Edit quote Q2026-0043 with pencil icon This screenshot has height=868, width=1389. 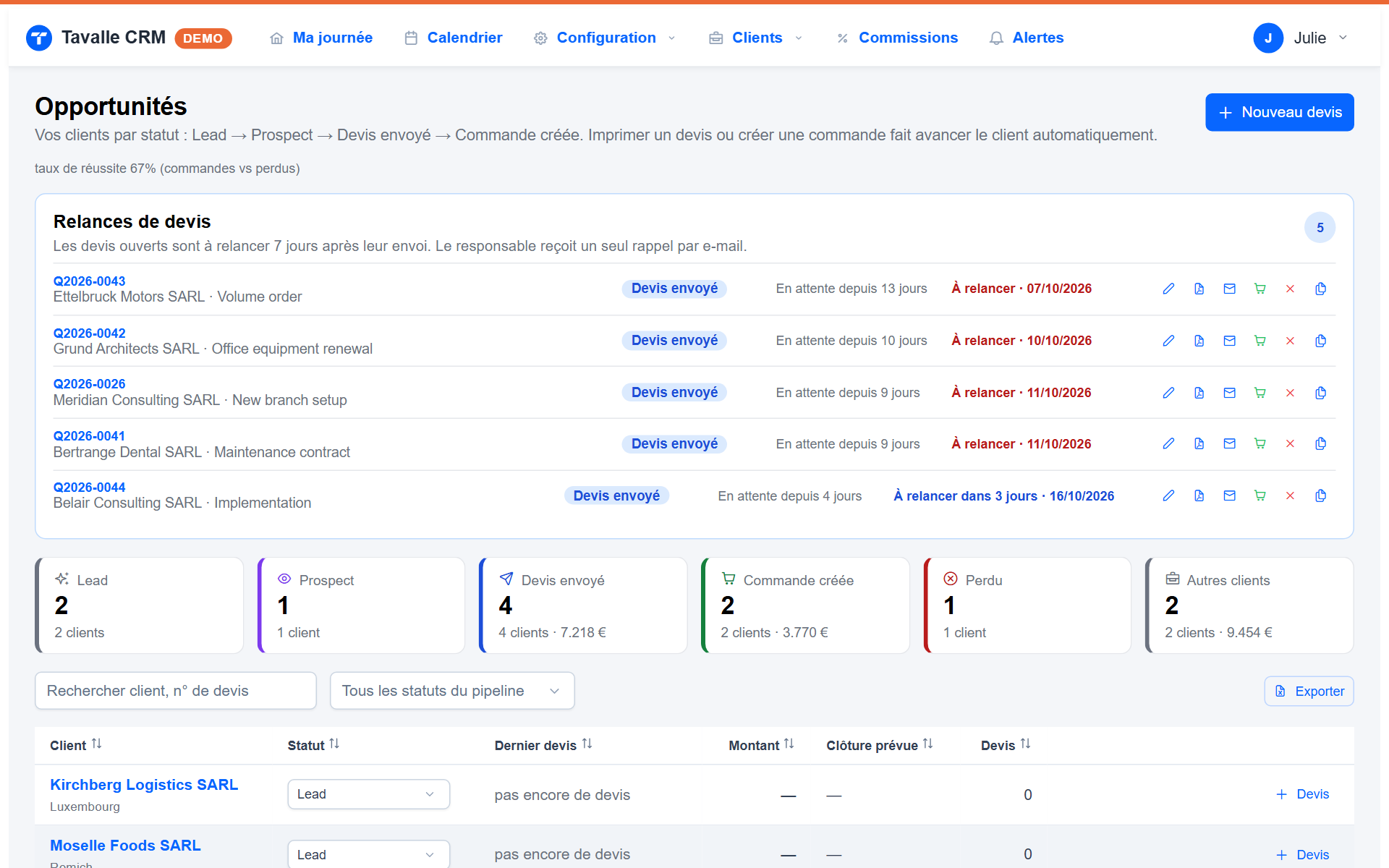(x=1168, y=289)
